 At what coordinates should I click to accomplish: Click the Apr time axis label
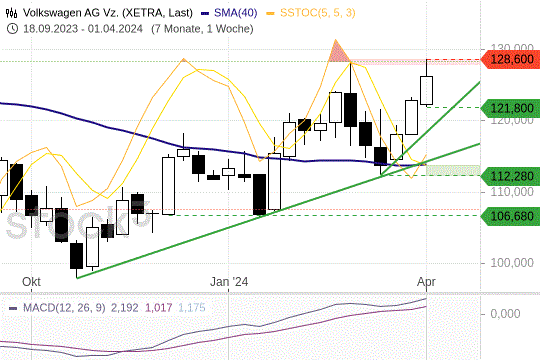click(426, 282)
